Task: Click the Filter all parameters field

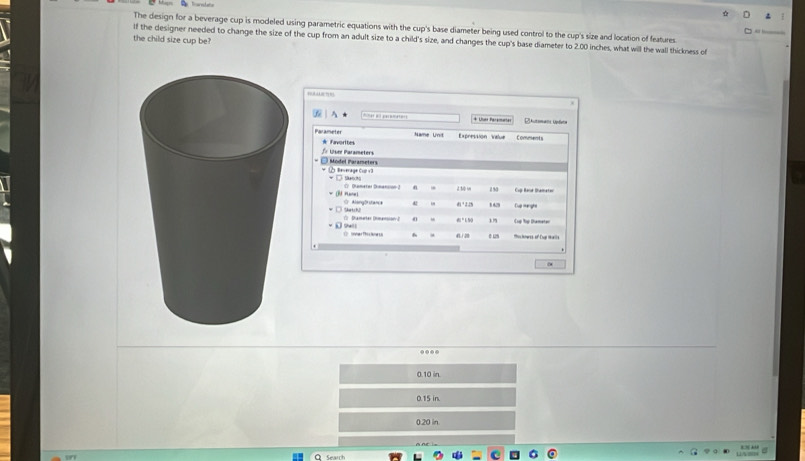Action: pyautogui.click(x=410, y=117)
